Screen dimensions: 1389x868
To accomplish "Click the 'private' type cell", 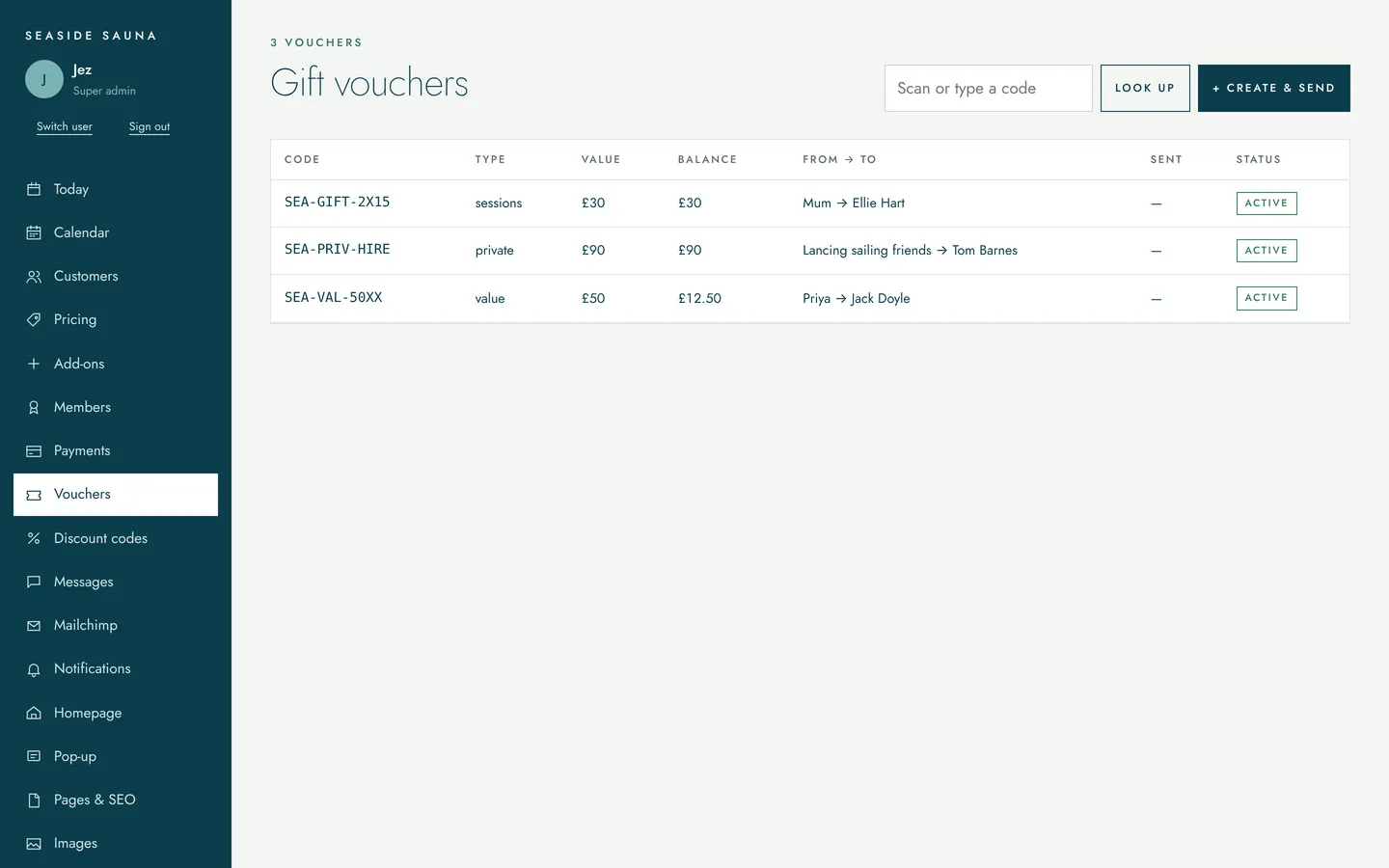I will tap(495, 251).
